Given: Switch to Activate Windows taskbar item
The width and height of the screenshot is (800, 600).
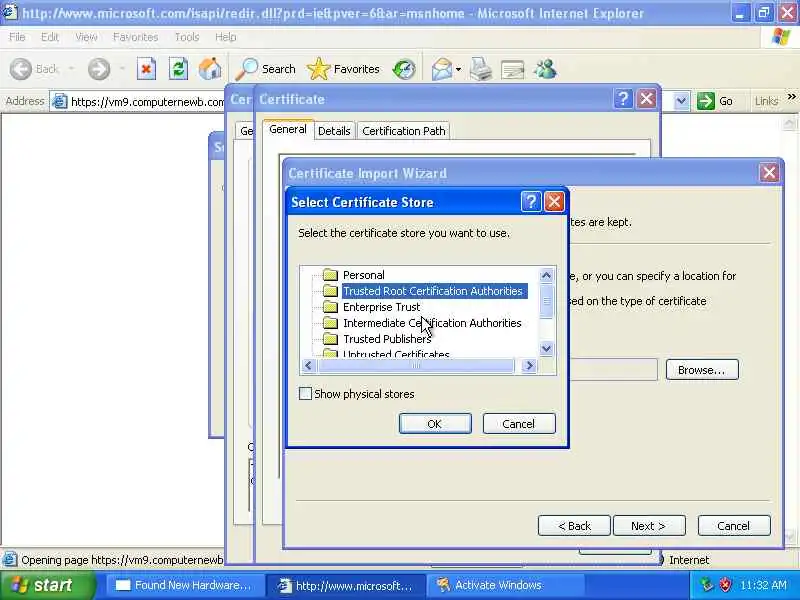Looking at the screenshot, I should click(x=505, y=585).
